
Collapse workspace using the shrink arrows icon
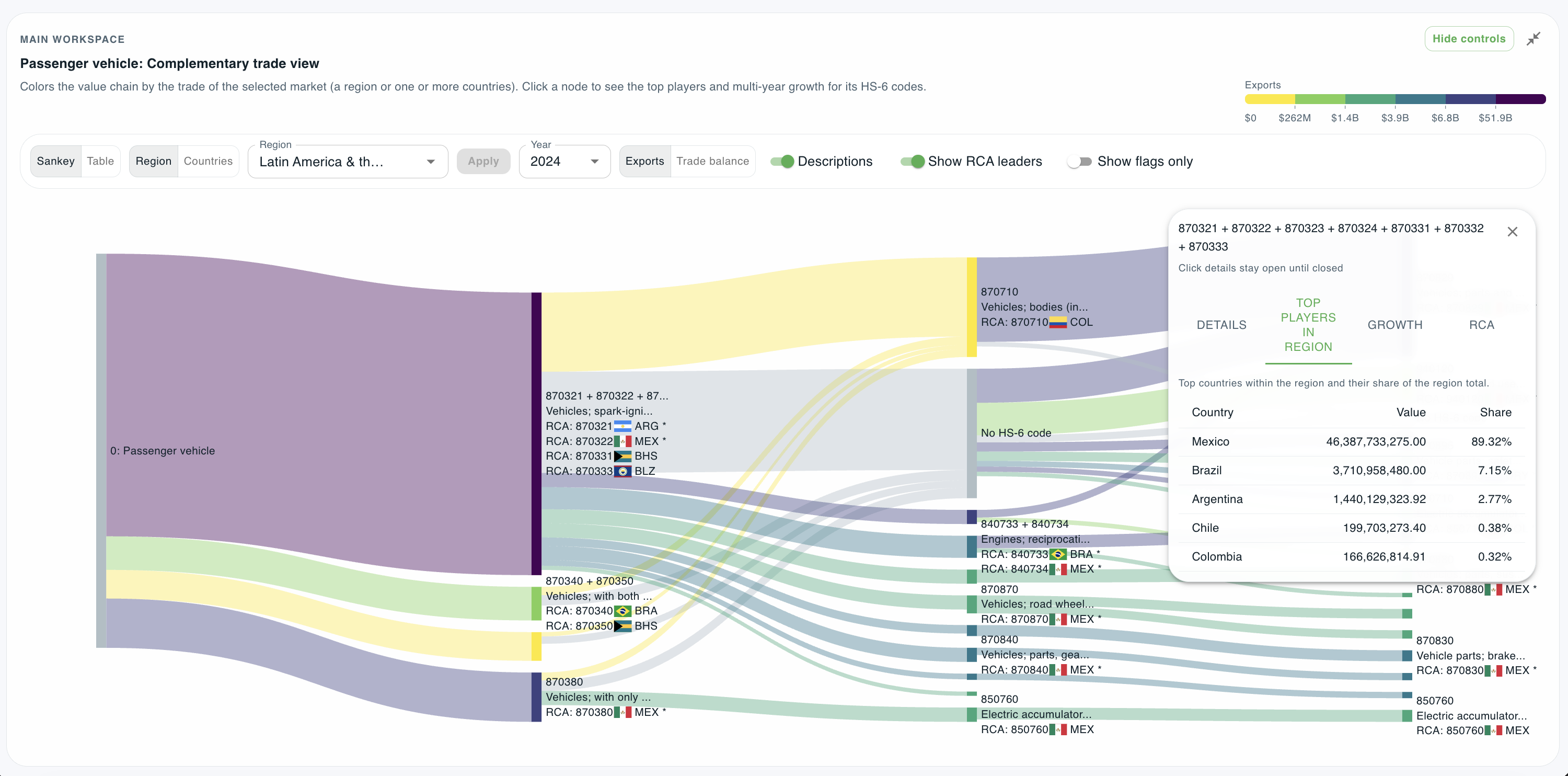click(x=1532, y=39)
